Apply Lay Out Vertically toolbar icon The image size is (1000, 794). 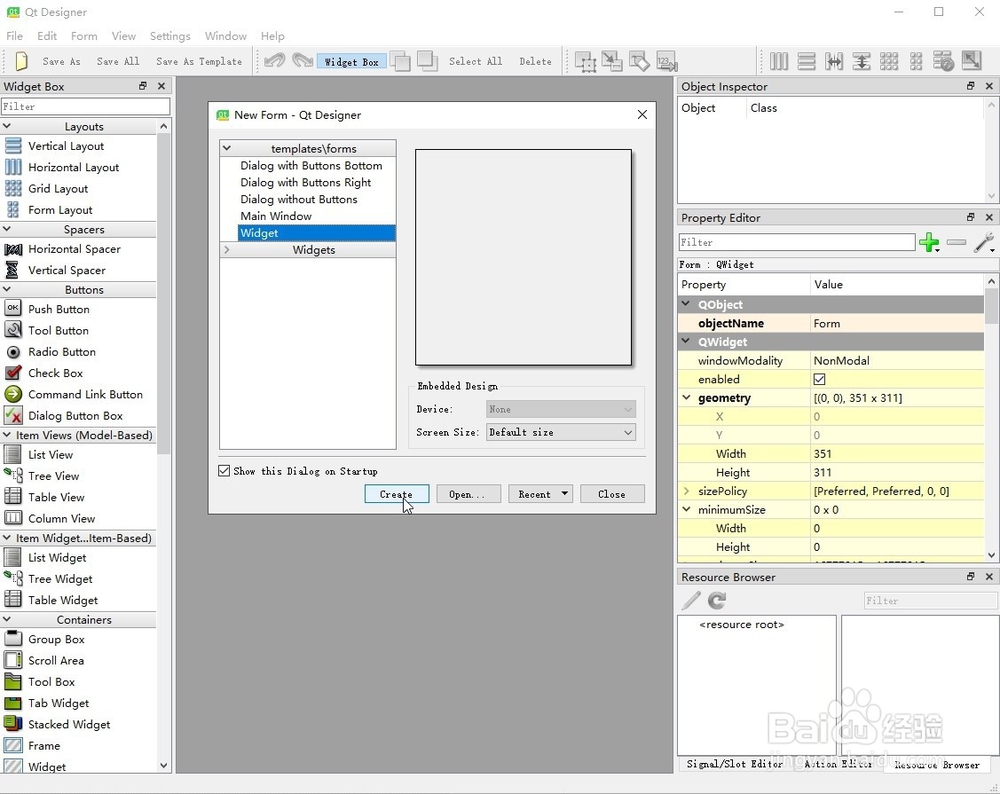(806, 61)
